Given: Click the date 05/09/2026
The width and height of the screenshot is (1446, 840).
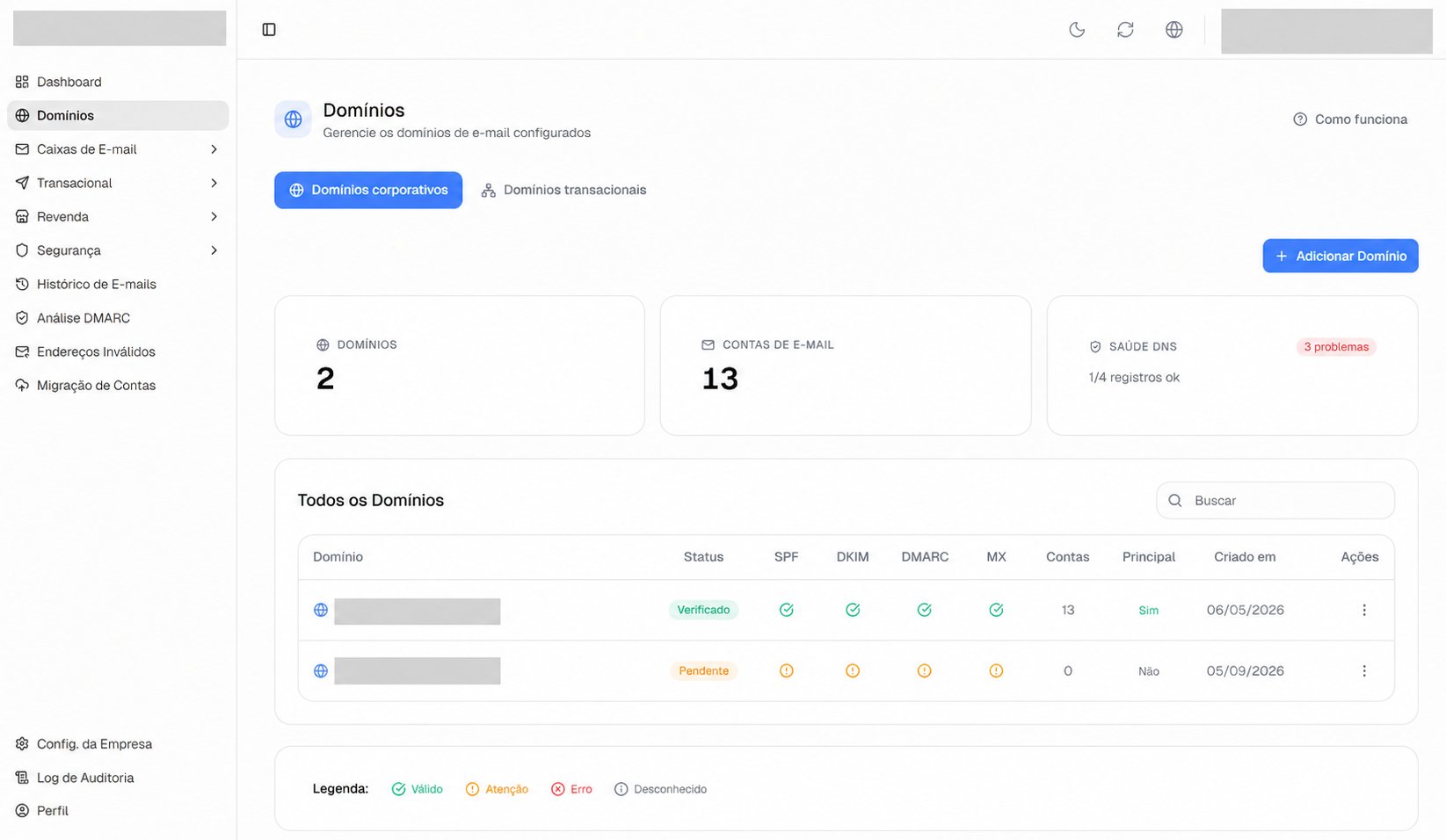Looking at the screenshot, I should 1245,671.
